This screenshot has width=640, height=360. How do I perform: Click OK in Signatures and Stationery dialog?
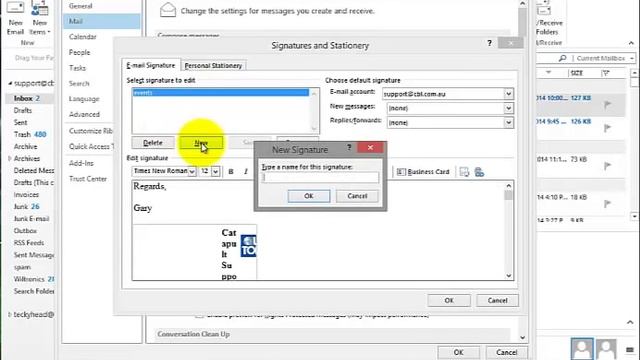click(x=449, y=300)
